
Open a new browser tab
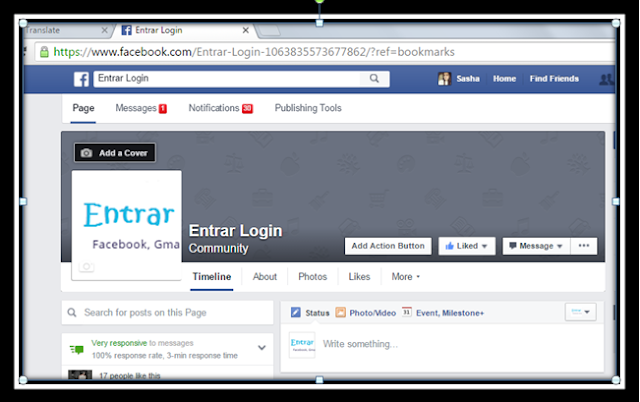click(268, 30)
